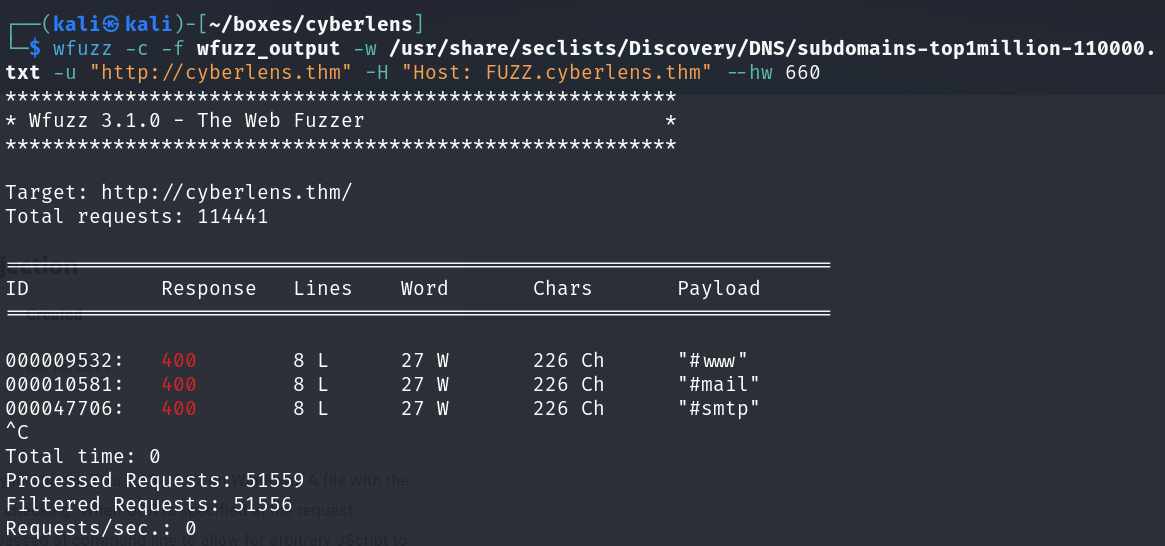Click the Filtered Requests value 51556
The width and height of the screenshot is (1165, 546).
[262, 505]
